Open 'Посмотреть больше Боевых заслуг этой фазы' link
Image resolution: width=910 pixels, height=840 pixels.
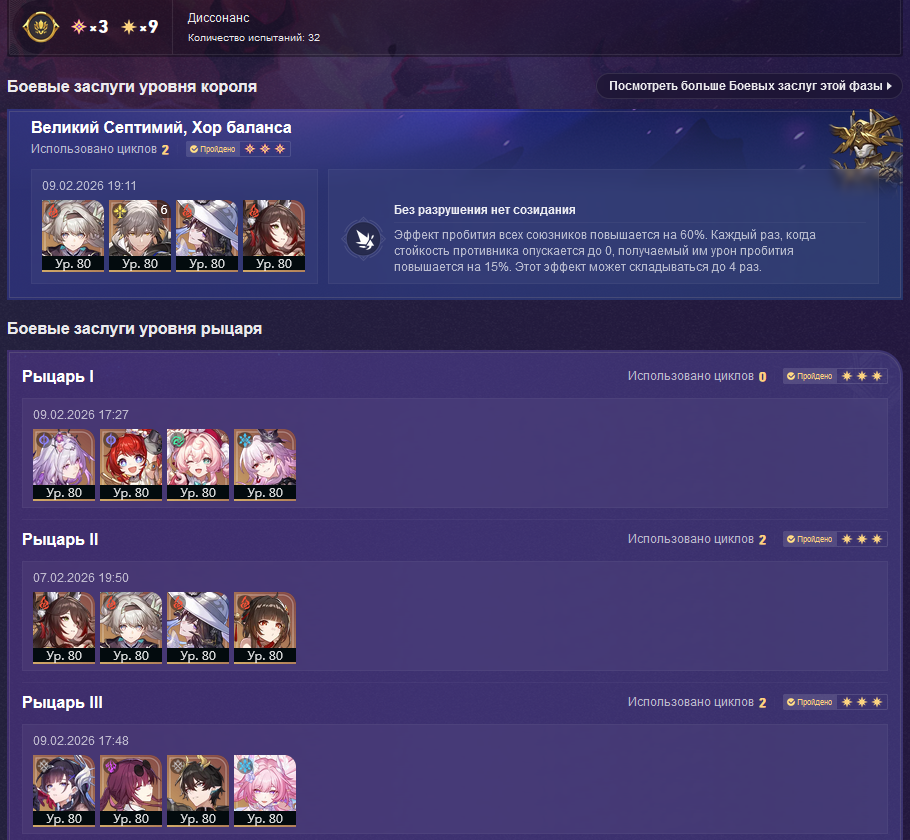[749, 86]
